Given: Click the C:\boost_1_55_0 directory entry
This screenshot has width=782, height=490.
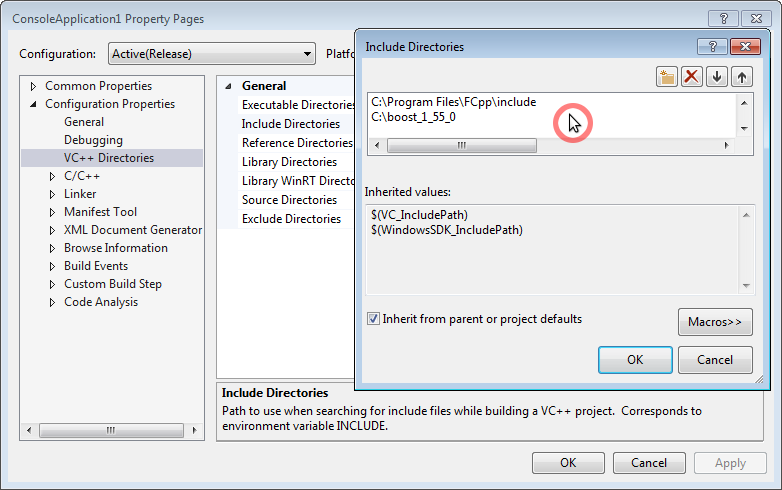Looking at the screenshot, I should [414, 117].
